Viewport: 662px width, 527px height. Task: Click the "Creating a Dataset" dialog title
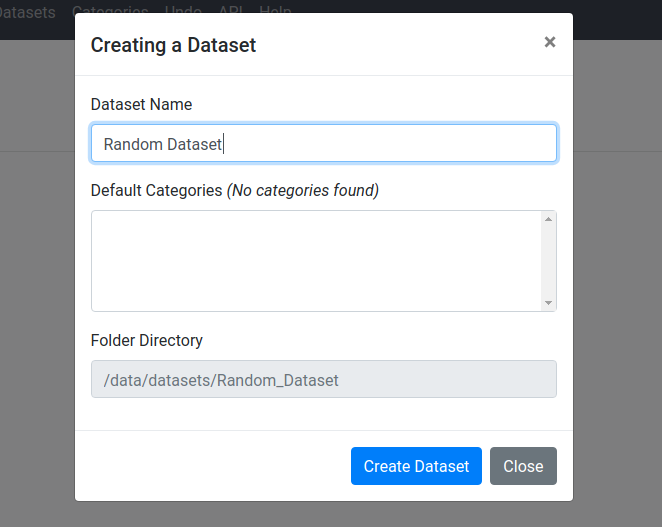[x=173, y=44]
